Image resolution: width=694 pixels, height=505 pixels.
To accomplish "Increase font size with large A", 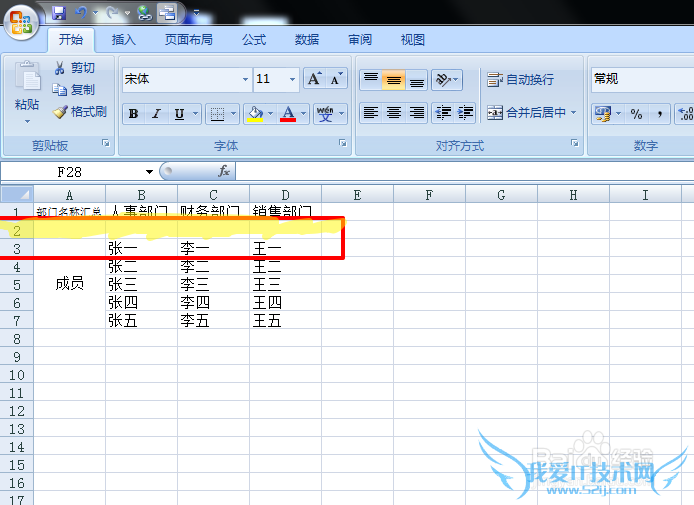I will pyautogui.click(x=315, y=79).
